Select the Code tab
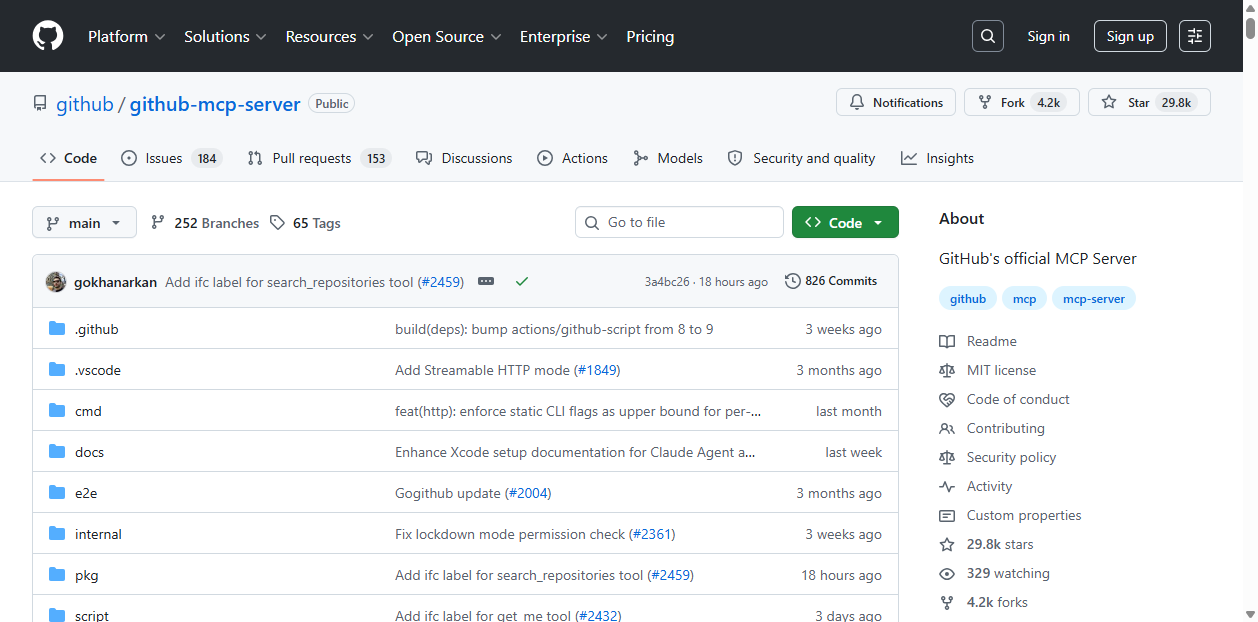1258x622 pixels. pyautogui.click(x=68, y=158)
